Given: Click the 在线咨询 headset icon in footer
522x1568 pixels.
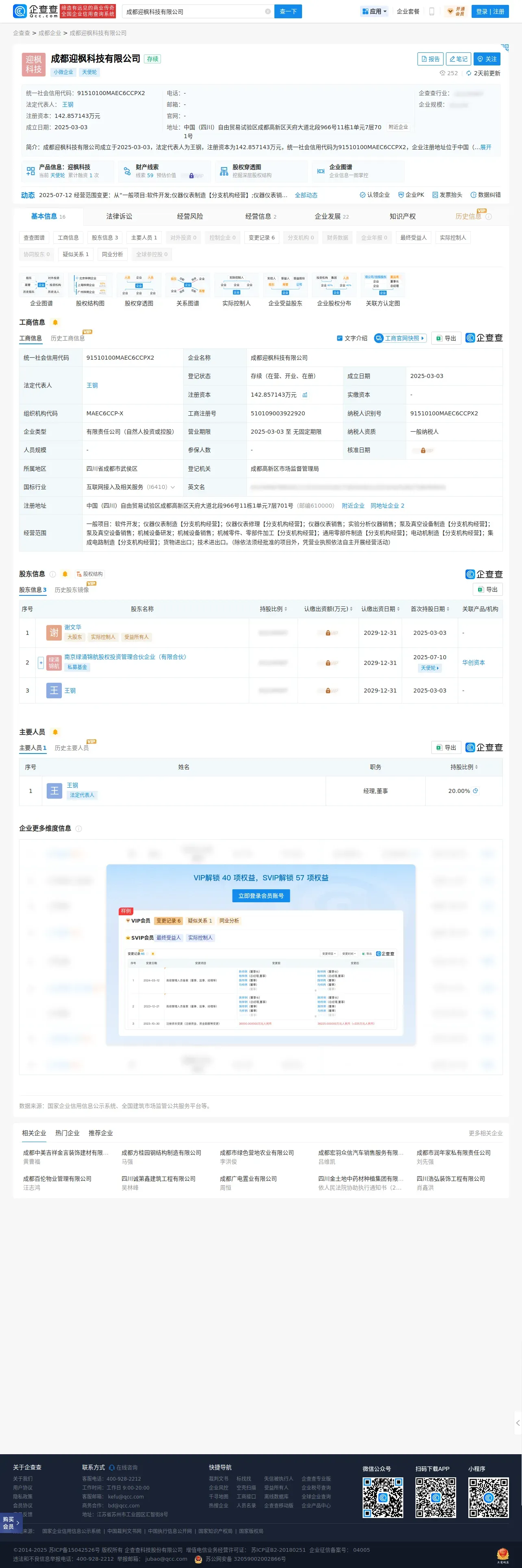Looking at the screenshot, I should [x=111, y=1468].
